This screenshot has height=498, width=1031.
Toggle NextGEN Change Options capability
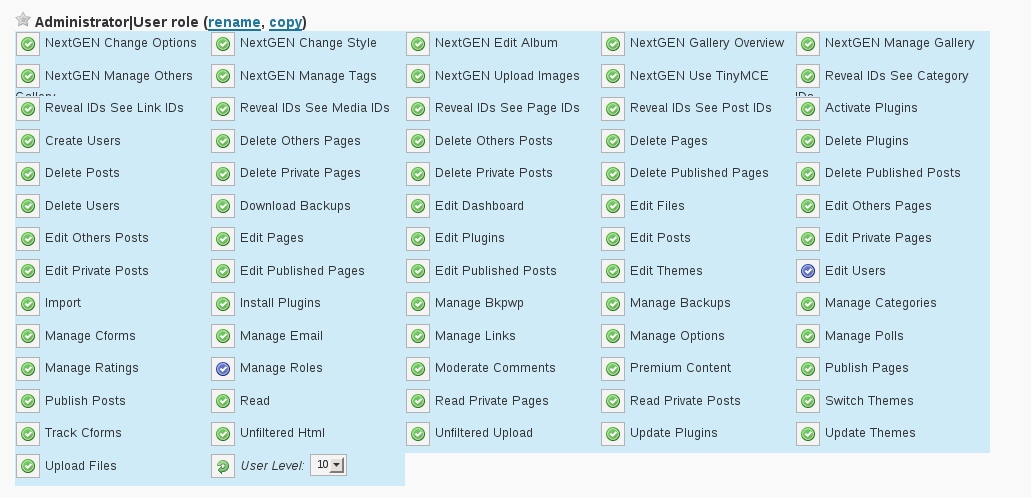tap(28, 44)
